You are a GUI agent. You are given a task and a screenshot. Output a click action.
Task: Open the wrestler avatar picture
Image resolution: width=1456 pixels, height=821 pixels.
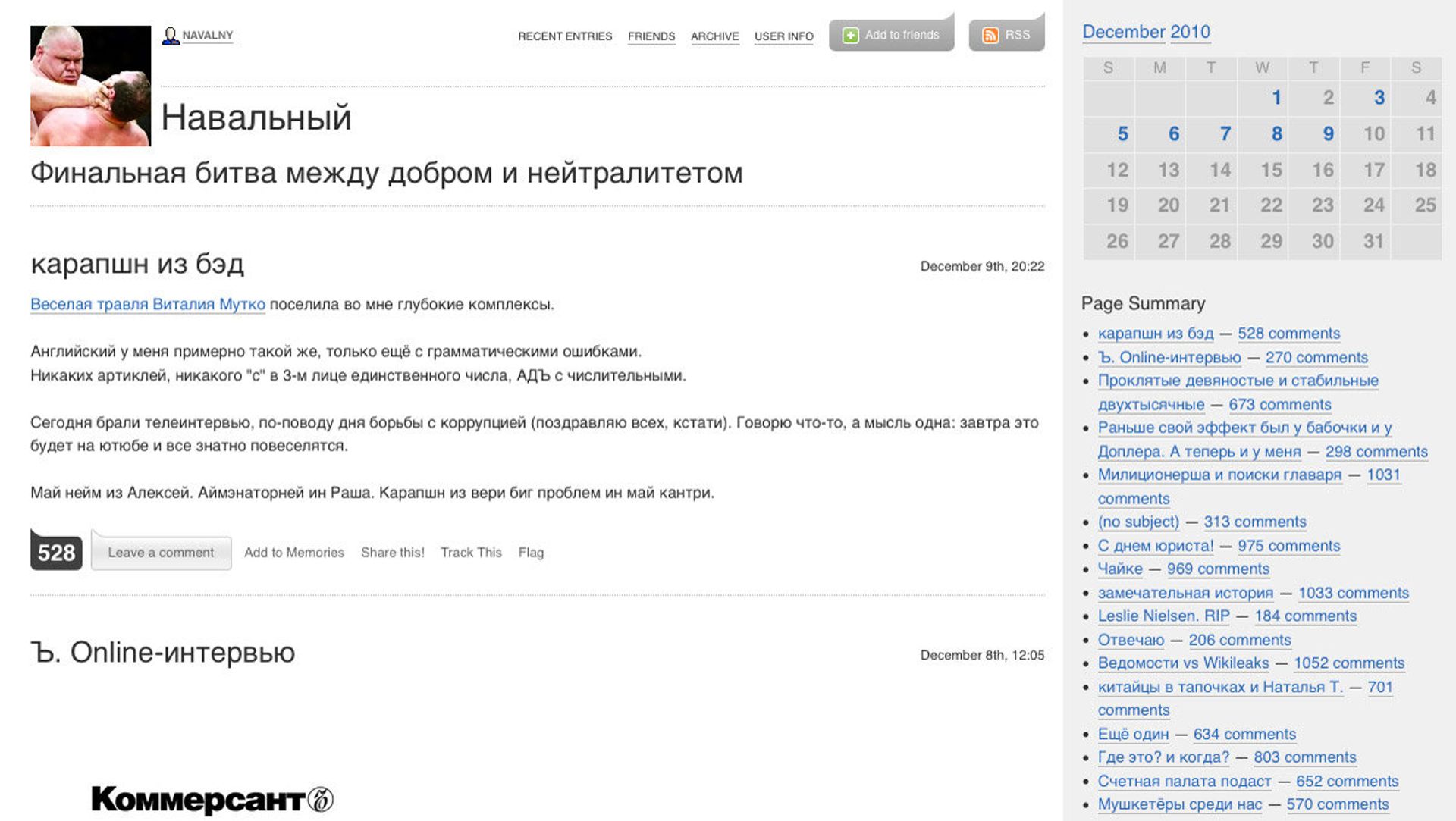coord(91,86)
